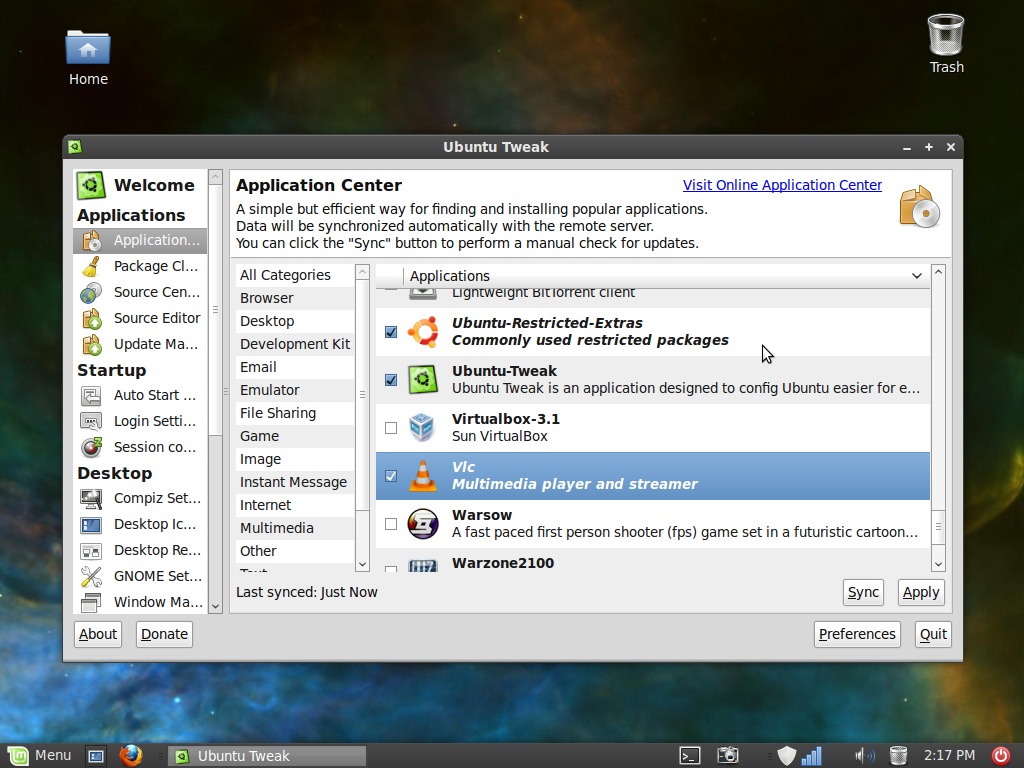This screenshot has height=768, width=1024.
Task: Open the Update Manager icon
Action: (x=91, y=344)
